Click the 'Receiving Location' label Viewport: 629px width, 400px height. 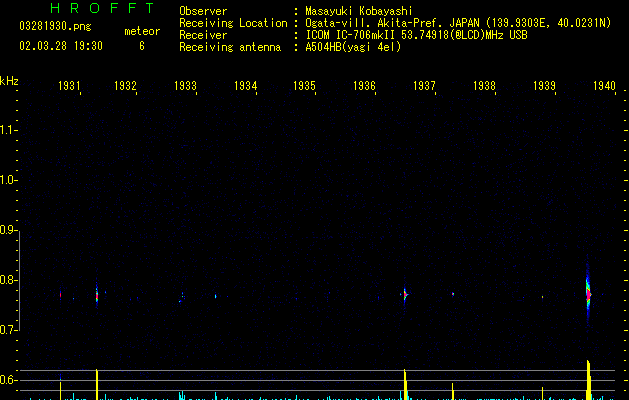233,23
